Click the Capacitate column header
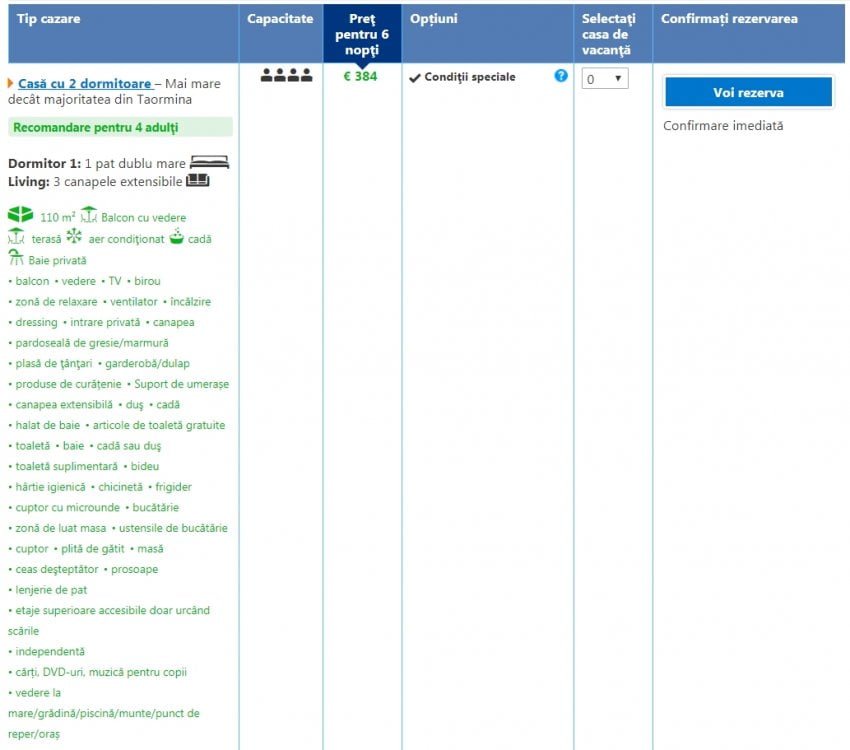Screen dimensions: 850x750 (x=280, y=19)
